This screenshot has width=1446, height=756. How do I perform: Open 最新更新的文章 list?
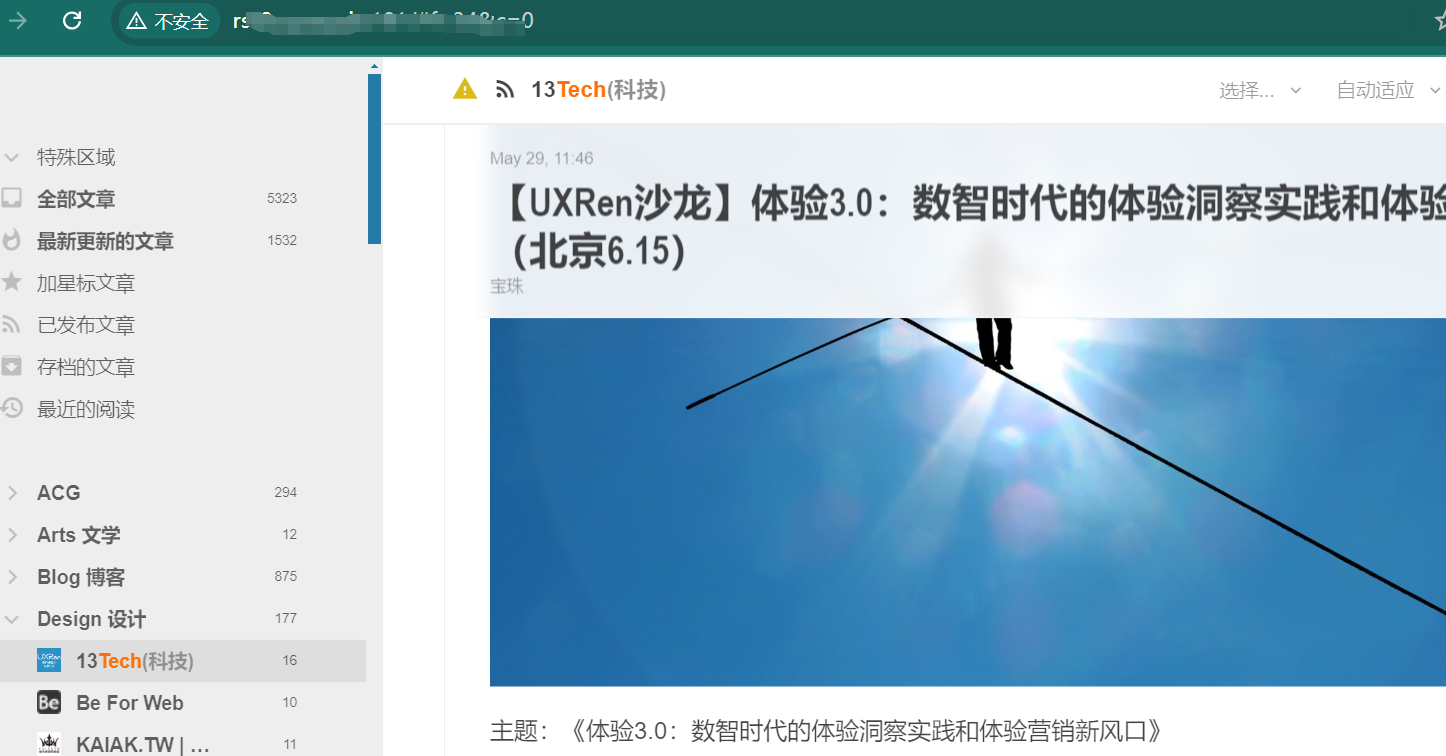click(105, 241)
